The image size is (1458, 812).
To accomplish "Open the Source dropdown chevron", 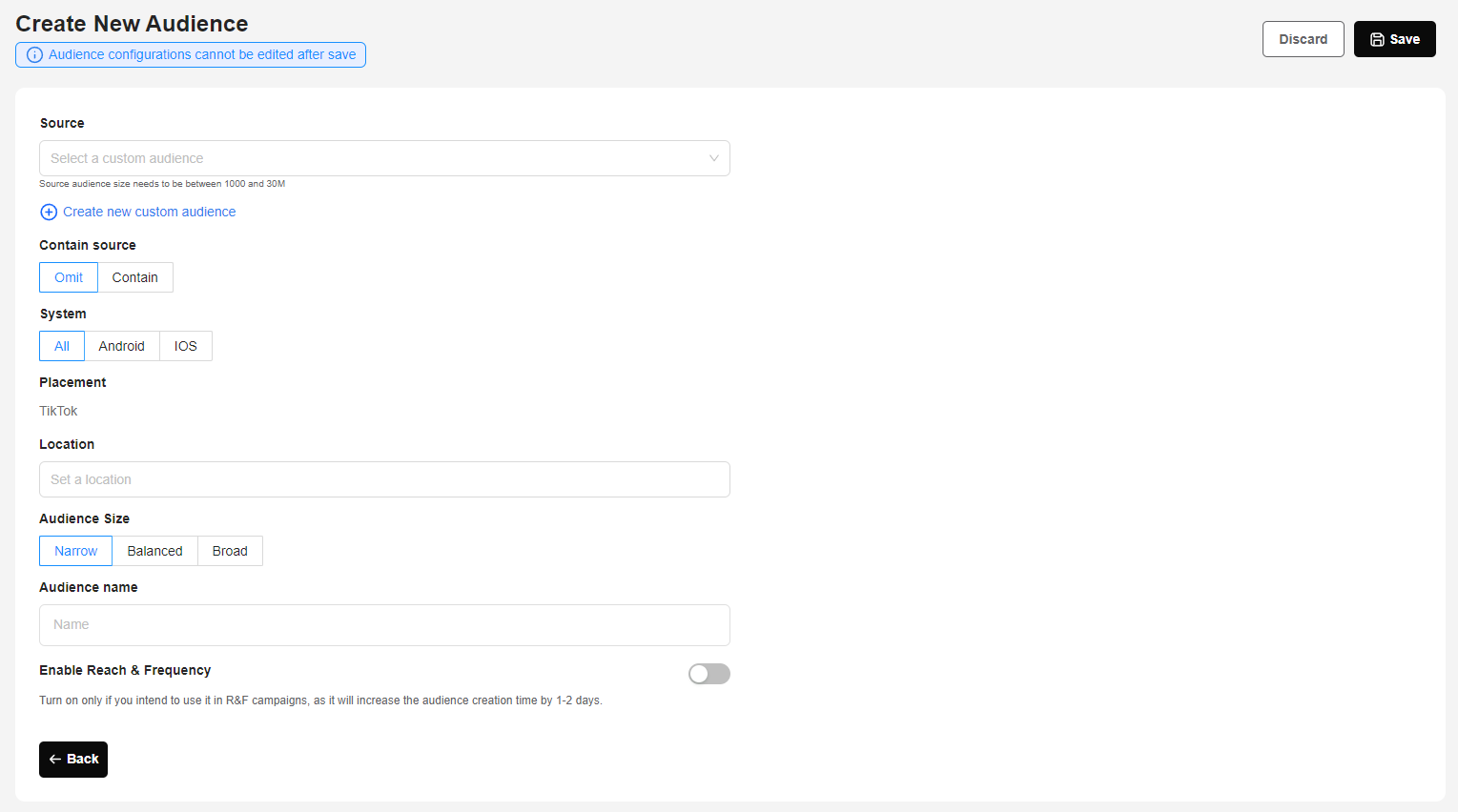I will (713, 158).
